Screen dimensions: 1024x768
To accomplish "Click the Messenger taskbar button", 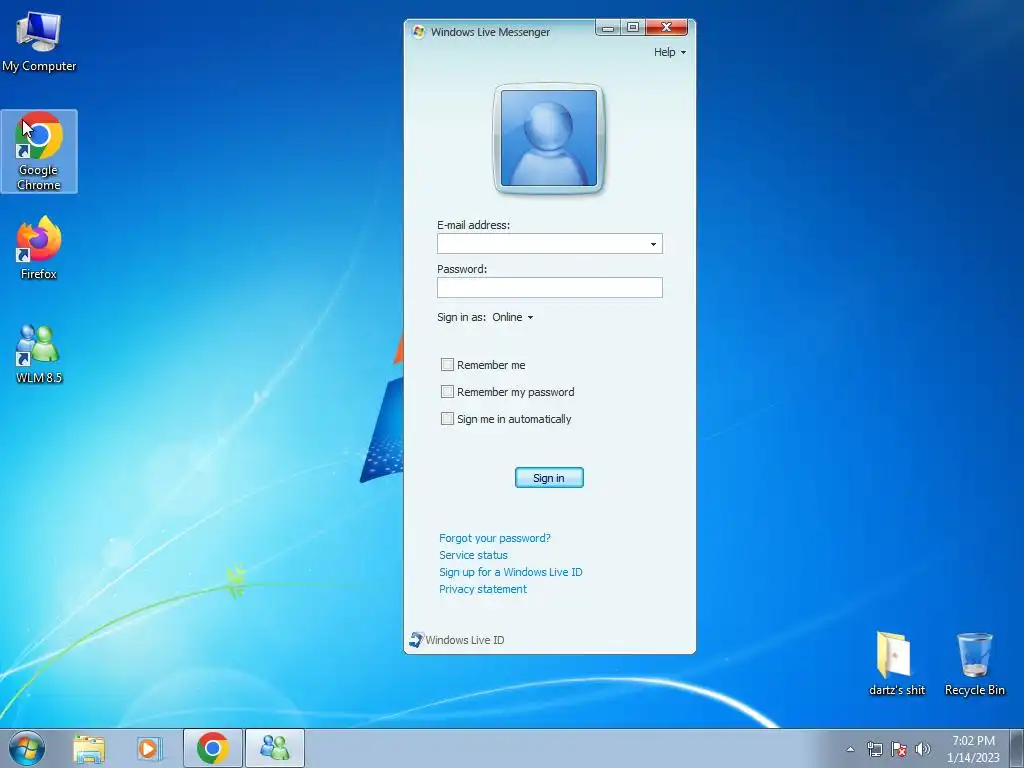I will (x=274, y=748).
